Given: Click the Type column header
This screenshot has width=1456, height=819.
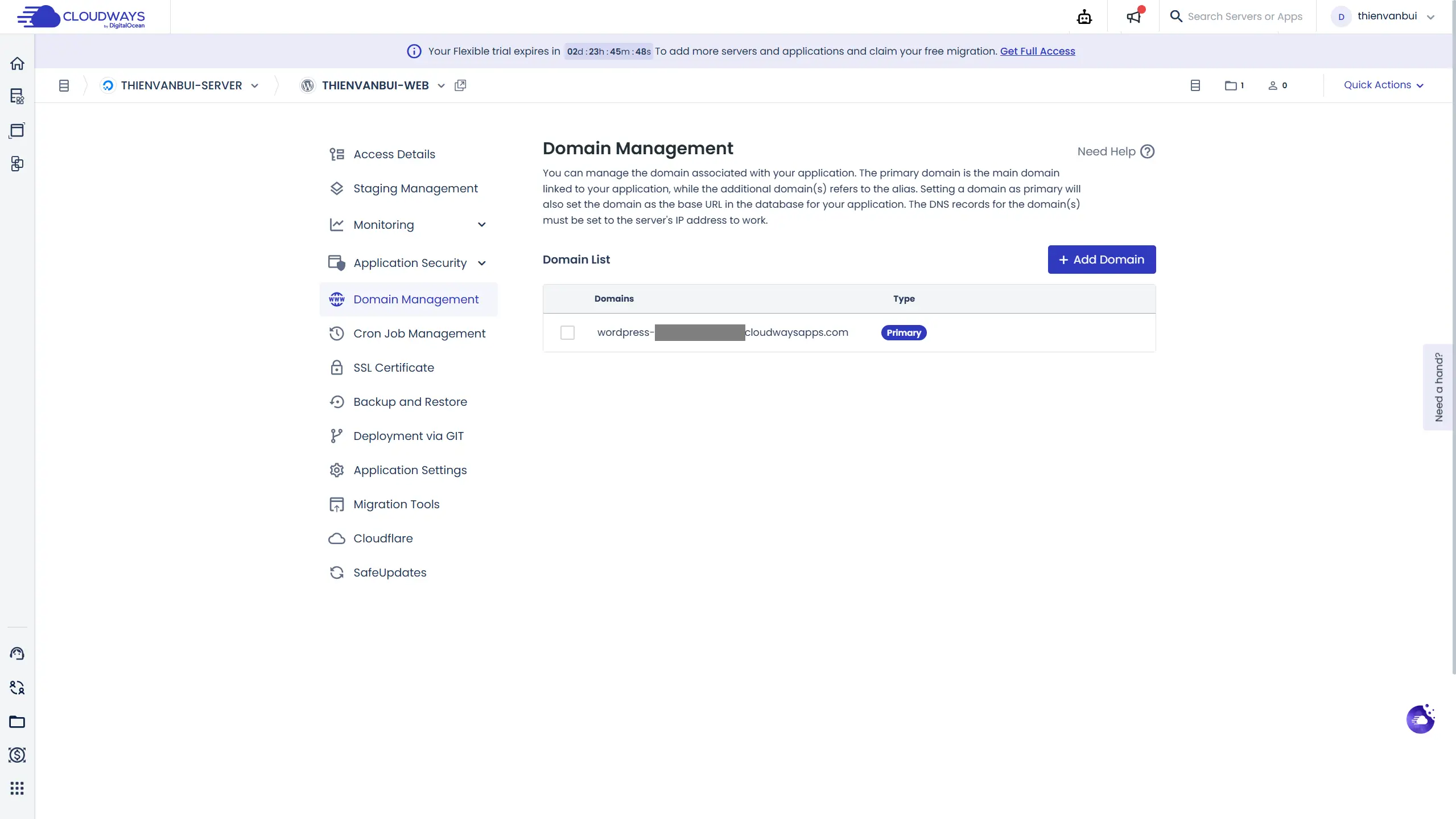Looking at the screenshot, I should tap(904, 299).
